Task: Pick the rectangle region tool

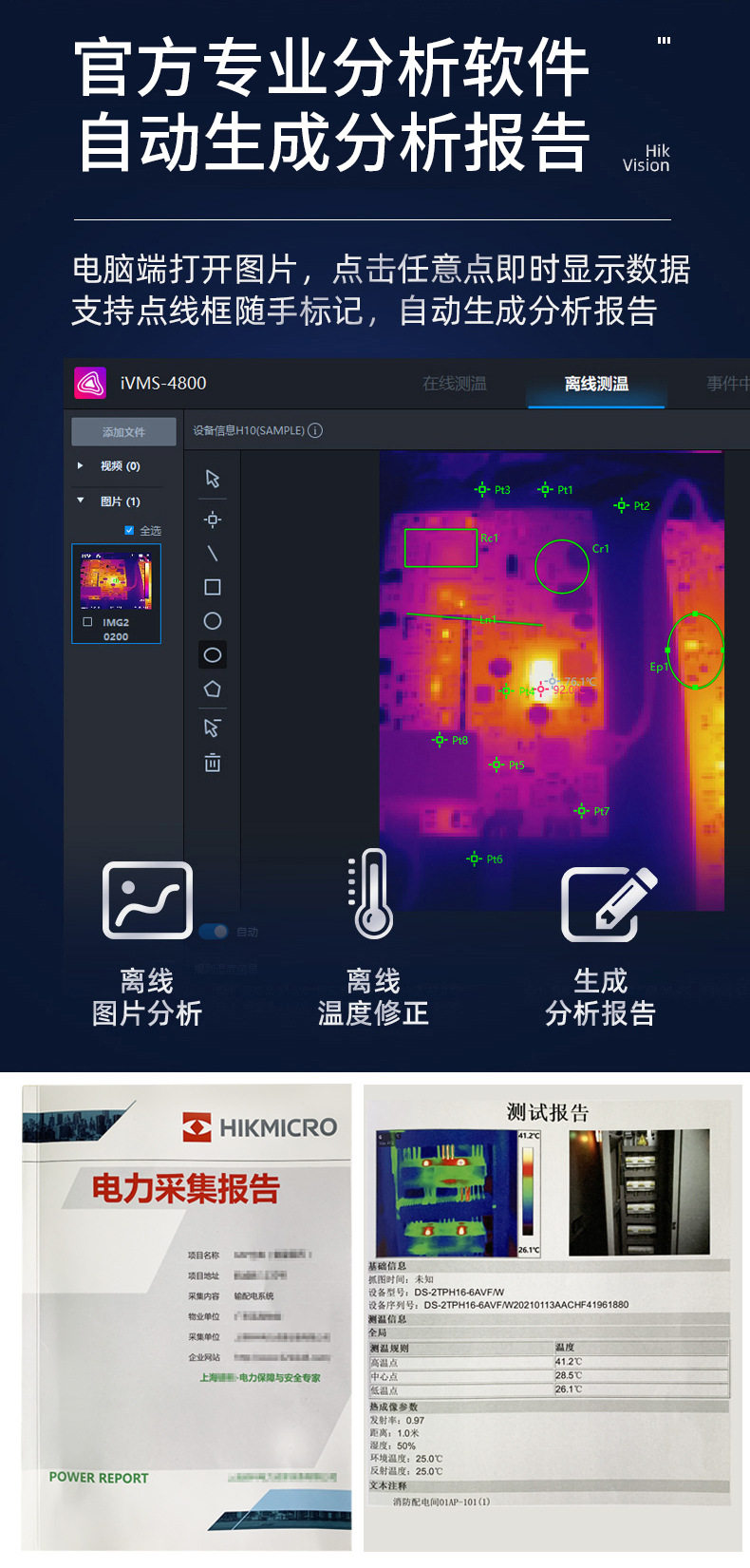Action: click(x=213, y=587)
